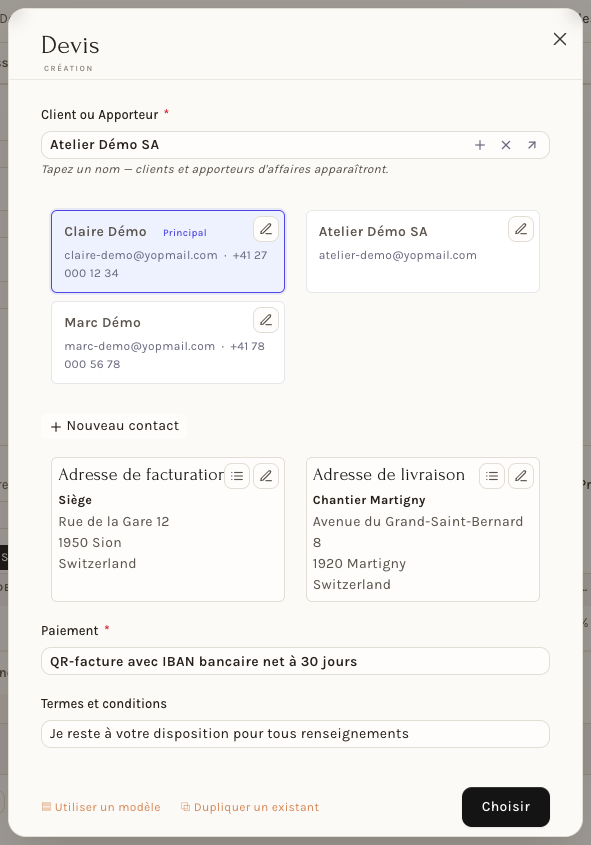Open billing address list icon
This screenshot has height=845, width=591.
[237, 476]
